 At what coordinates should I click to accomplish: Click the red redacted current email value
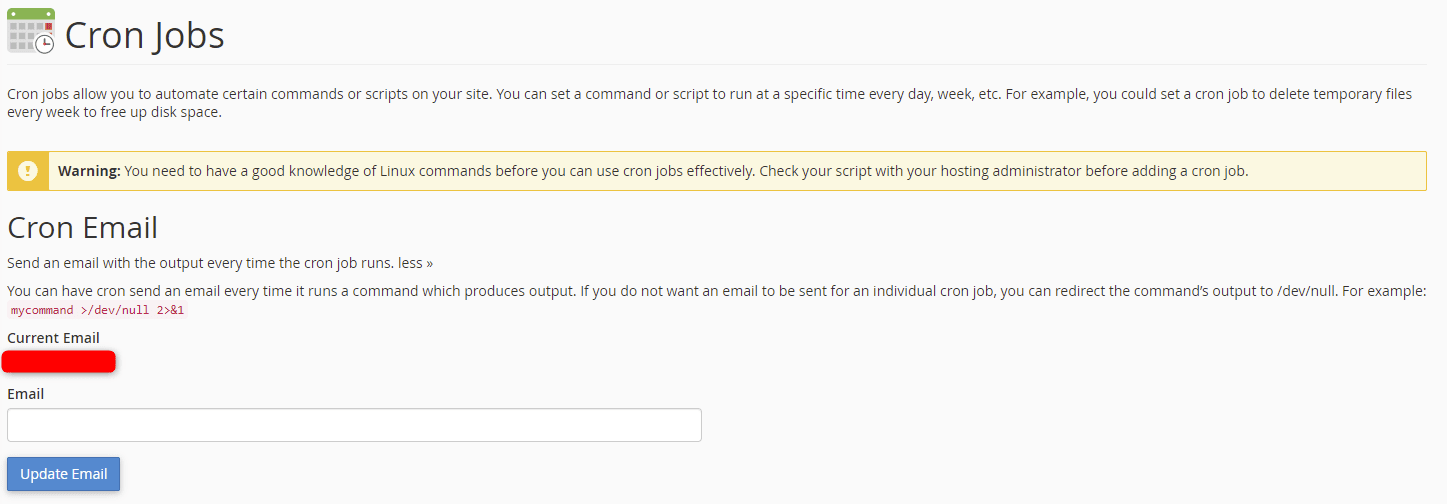(59, 361)
